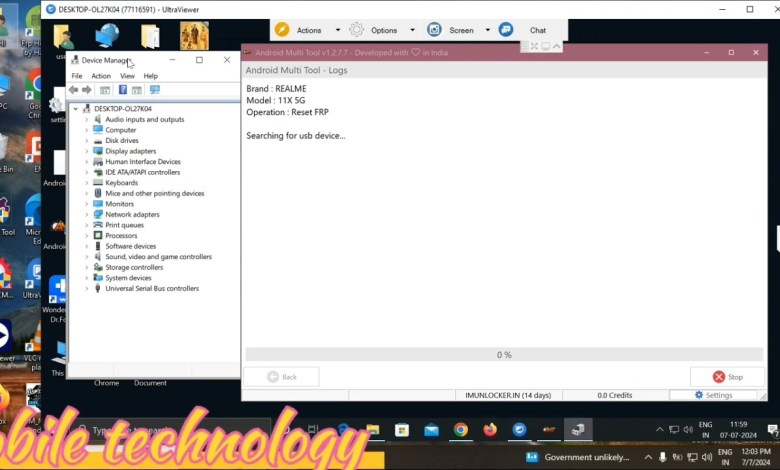Image resolution: width=780 pixels, height=470 pixels.
Task: Select Storage controllers entry
Action: click(x=134, y=267)
